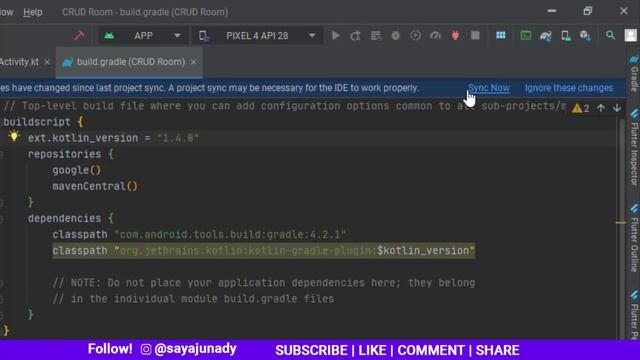Click the warnings indicator showing 2
This screenshot has width=640, height=360.
[581, 108]
